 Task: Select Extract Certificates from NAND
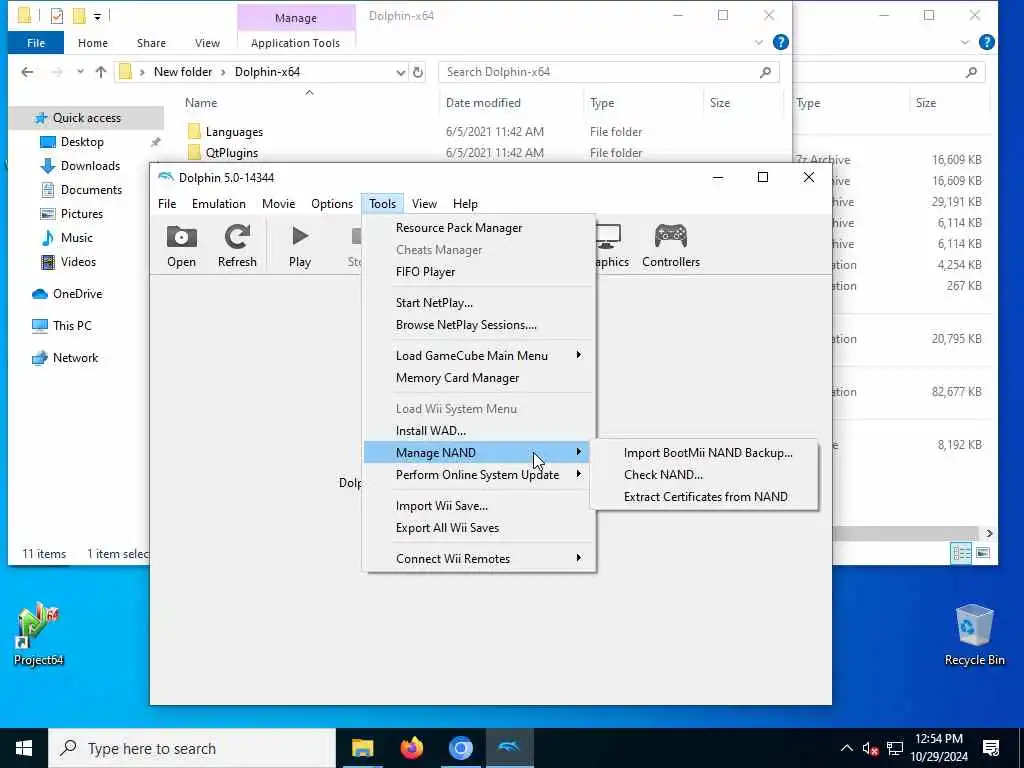click(x=705, y=497)
